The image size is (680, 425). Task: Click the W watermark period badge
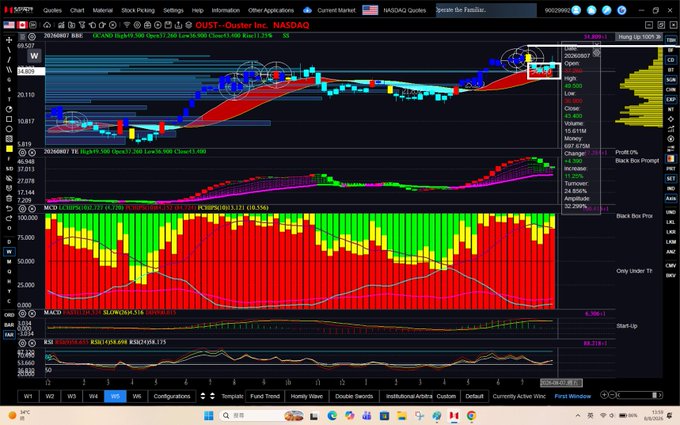[x=34, y=56]
